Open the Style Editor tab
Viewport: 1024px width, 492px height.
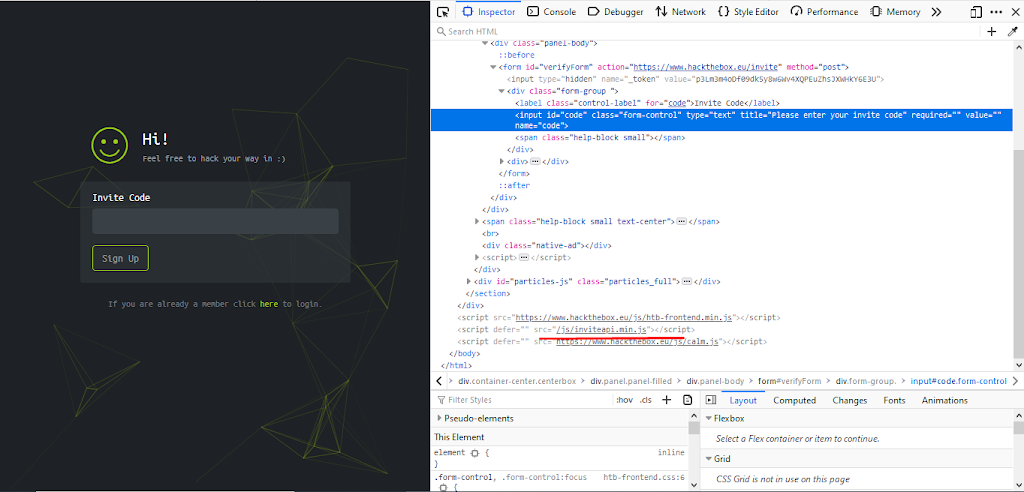click(748, 12)
